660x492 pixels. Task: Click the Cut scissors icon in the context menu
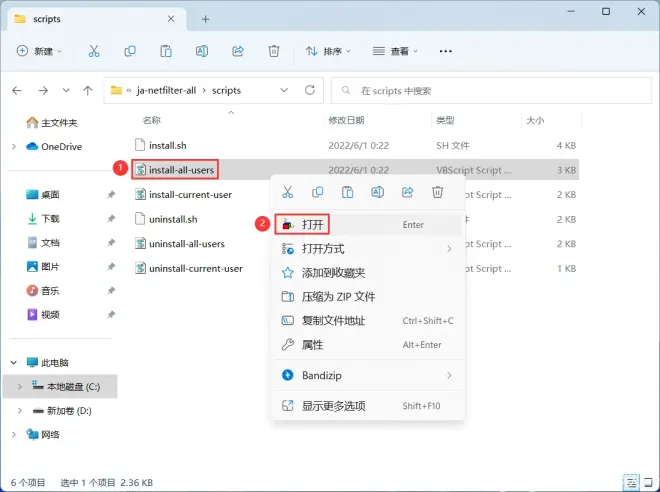pyautogui.click(x=287, y=192)
